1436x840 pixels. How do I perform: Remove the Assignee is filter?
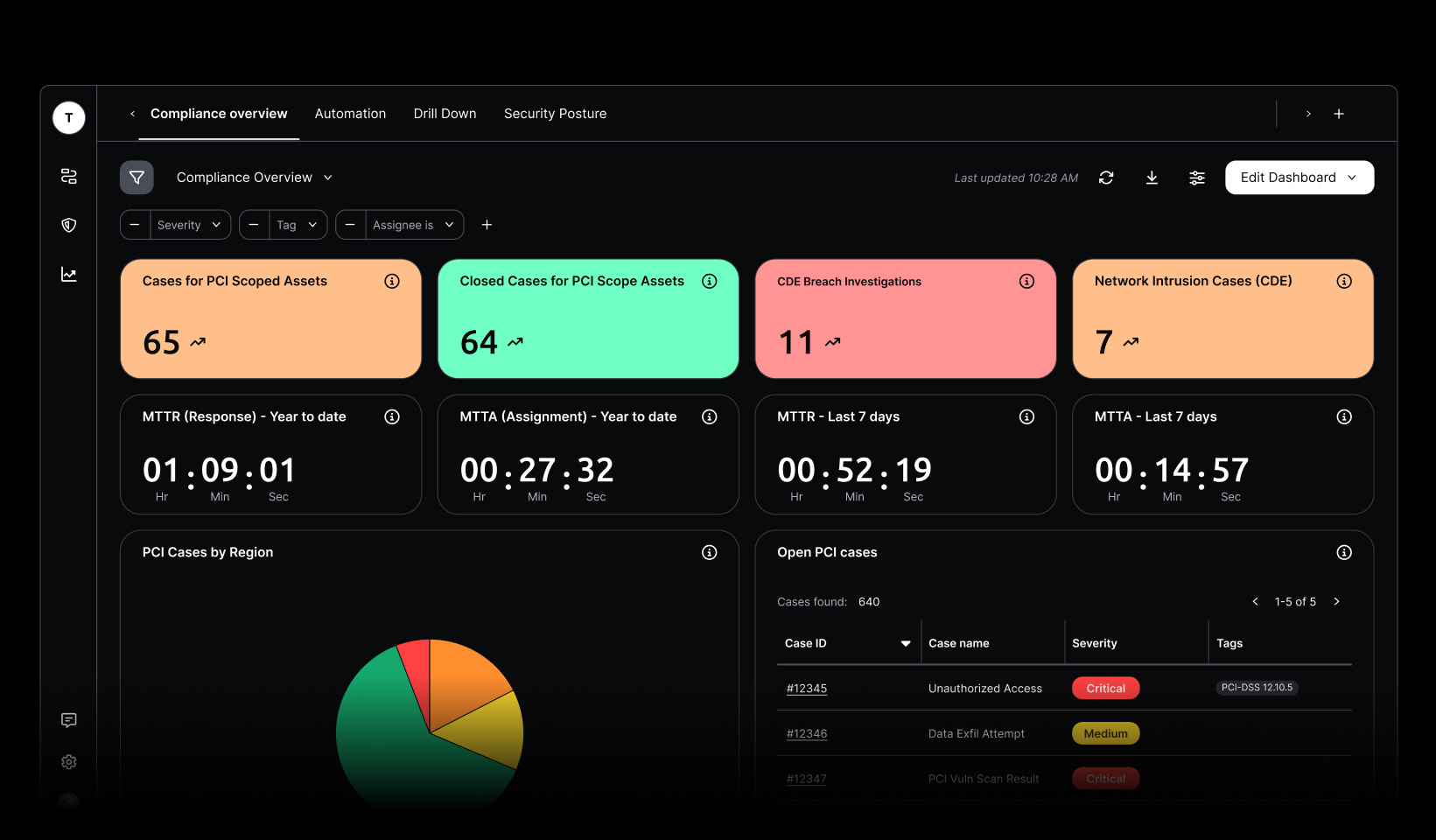[350, 225]
